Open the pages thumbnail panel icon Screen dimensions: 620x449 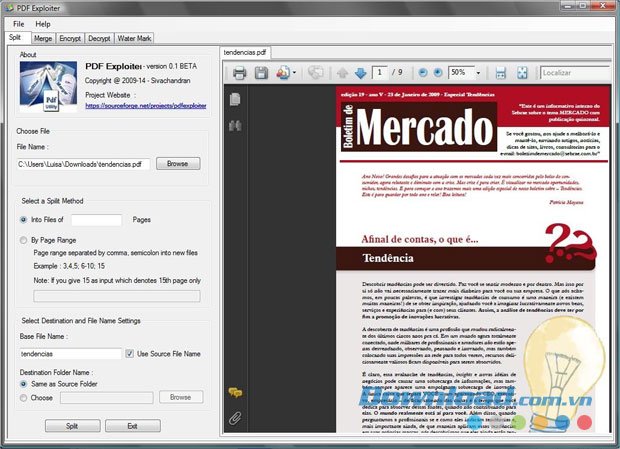pos(235,99)
